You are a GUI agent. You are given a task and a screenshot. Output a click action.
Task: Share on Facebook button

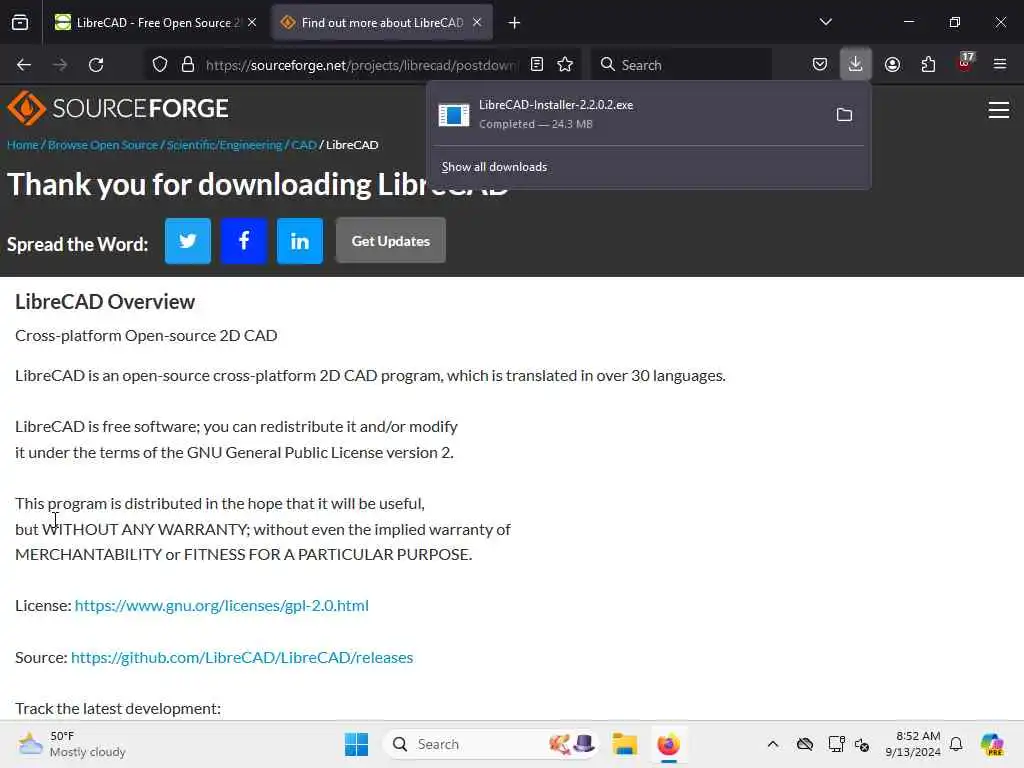click(x=244, y=241)
